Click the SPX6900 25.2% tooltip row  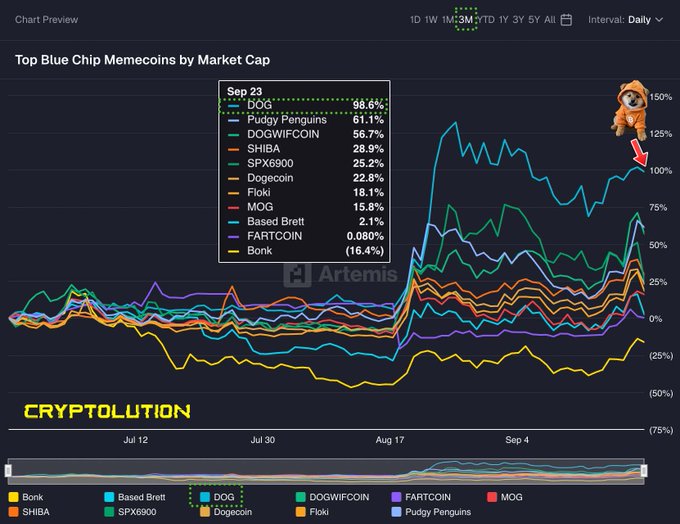(x=305, y=164)
